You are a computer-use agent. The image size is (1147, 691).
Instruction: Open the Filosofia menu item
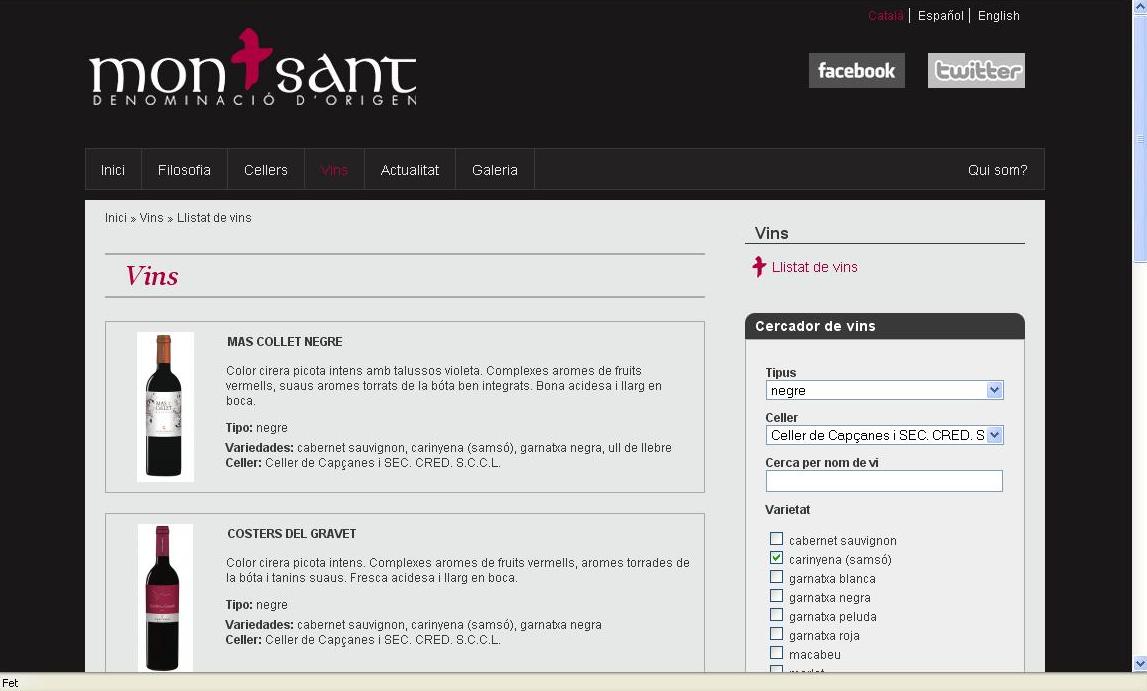tap(184, 170)
